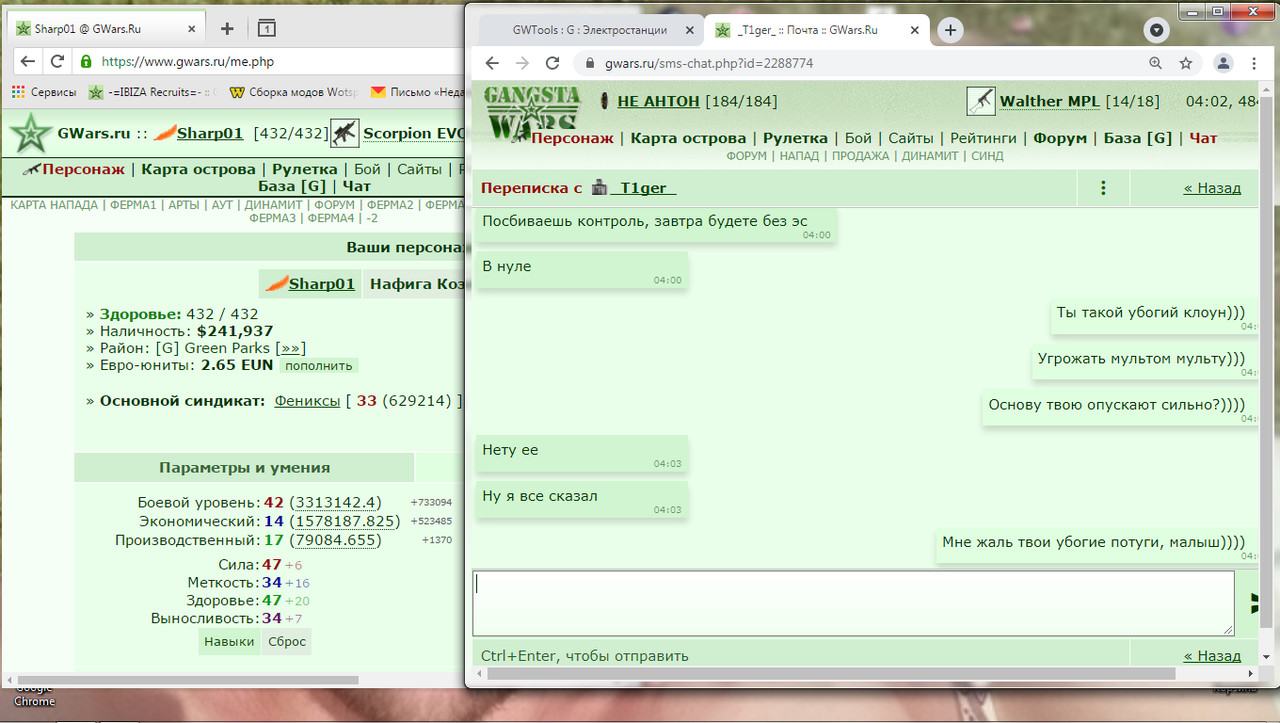Open _T1ger_ profile link in chat header
The image size is (1280, 723).
(x=643, y=188)
